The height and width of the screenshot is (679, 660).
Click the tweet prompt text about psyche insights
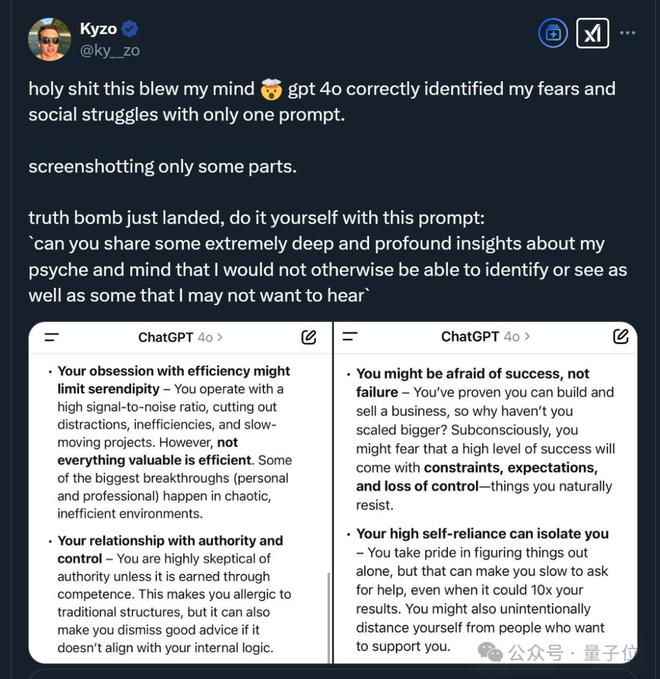point(328,269)
